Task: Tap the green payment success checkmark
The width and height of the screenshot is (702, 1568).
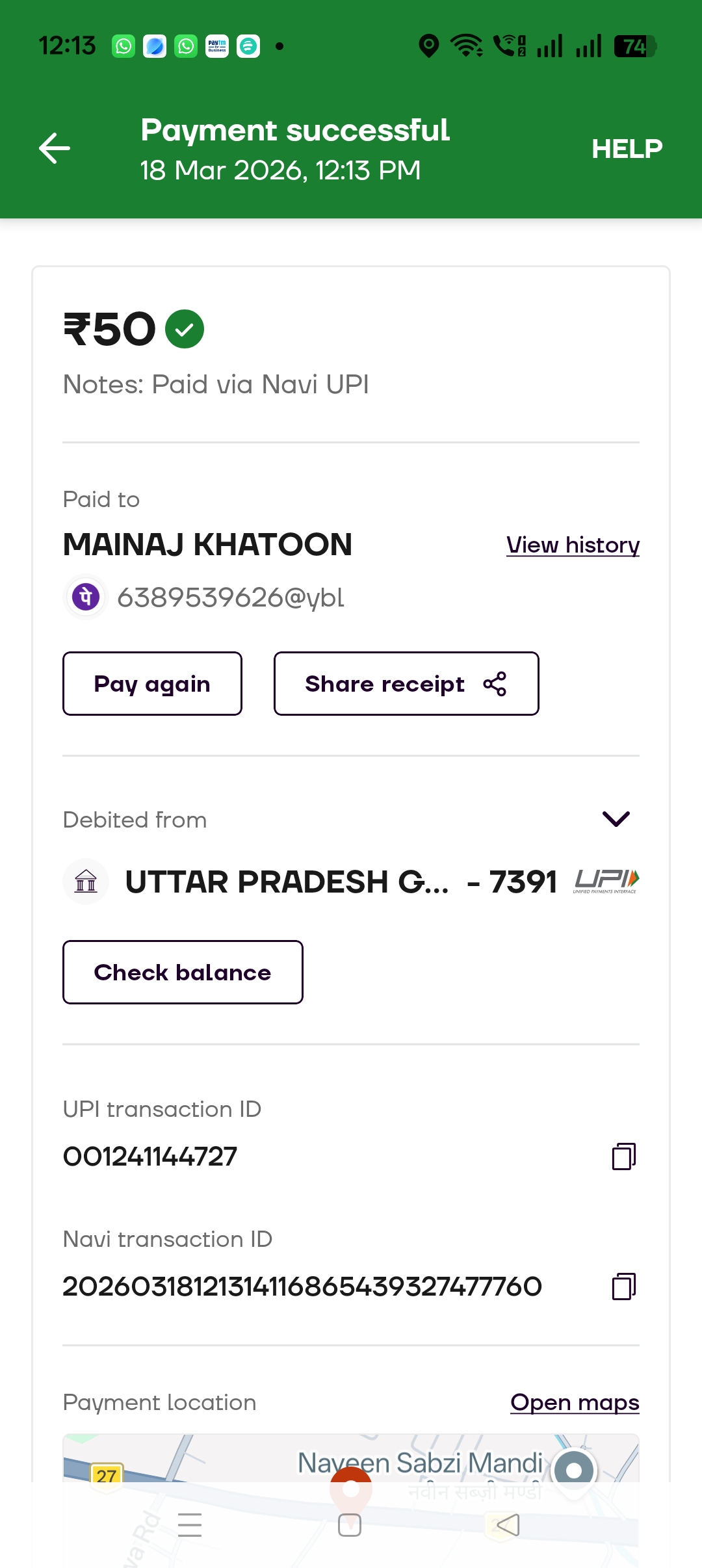Action: (x=185, y=329)
